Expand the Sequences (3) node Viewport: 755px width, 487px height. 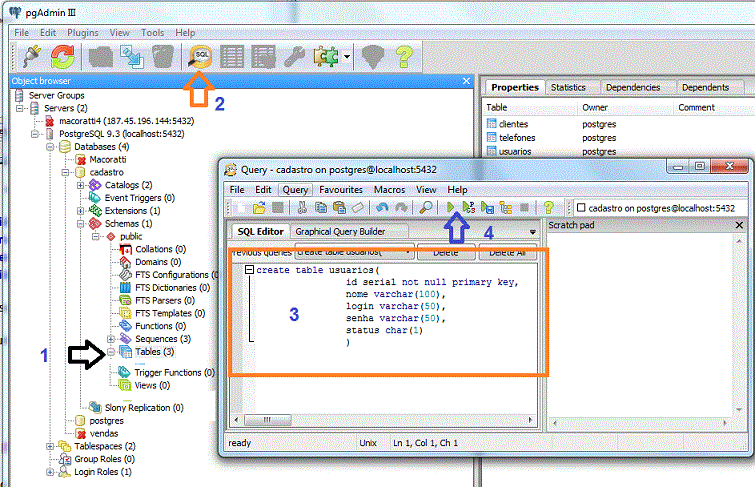tap(111, 339)
